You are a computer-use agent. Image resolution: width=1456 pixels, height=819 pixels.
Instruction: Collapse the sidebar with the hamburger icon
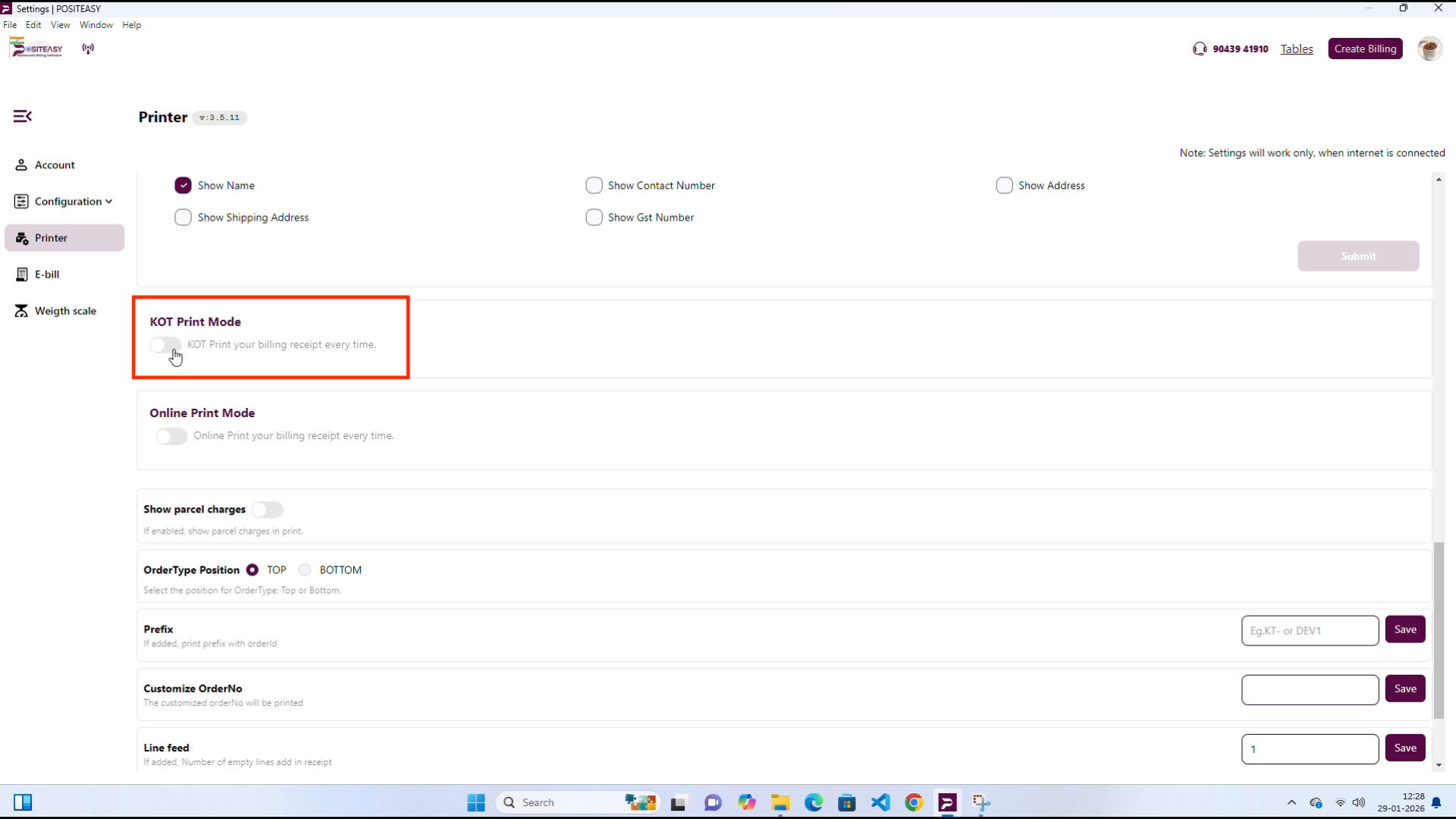pyautogui.click(x=22, y=116)
